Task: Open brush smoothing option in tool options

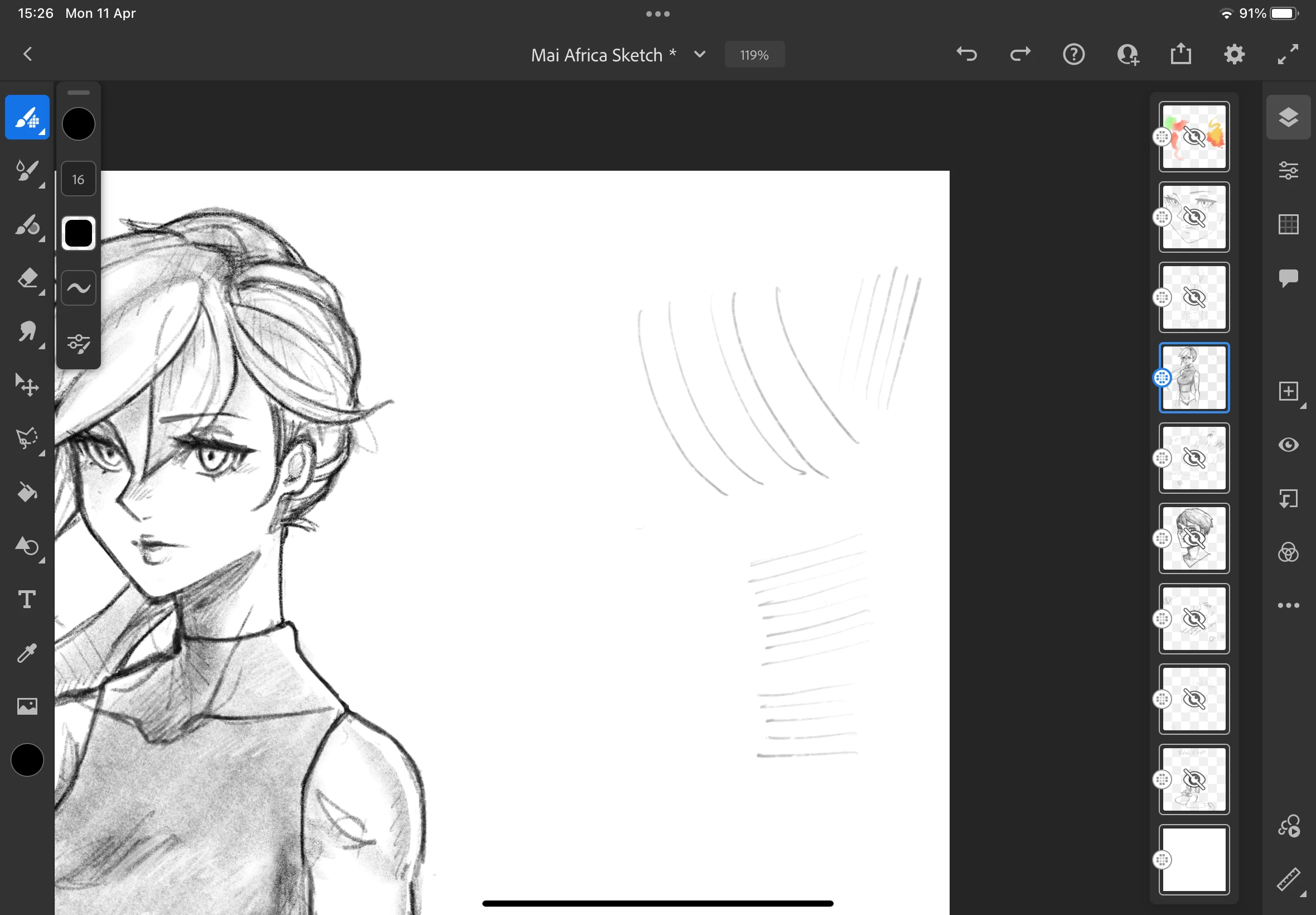Action: 79,288
